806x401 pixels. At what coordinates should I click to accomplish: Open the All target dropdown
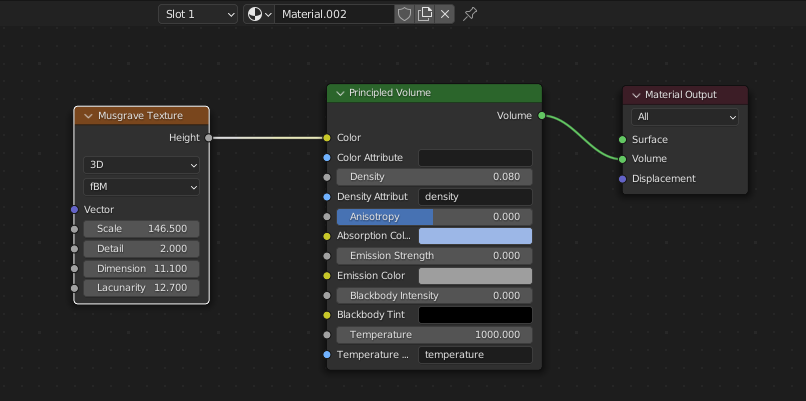pos(685,117)
